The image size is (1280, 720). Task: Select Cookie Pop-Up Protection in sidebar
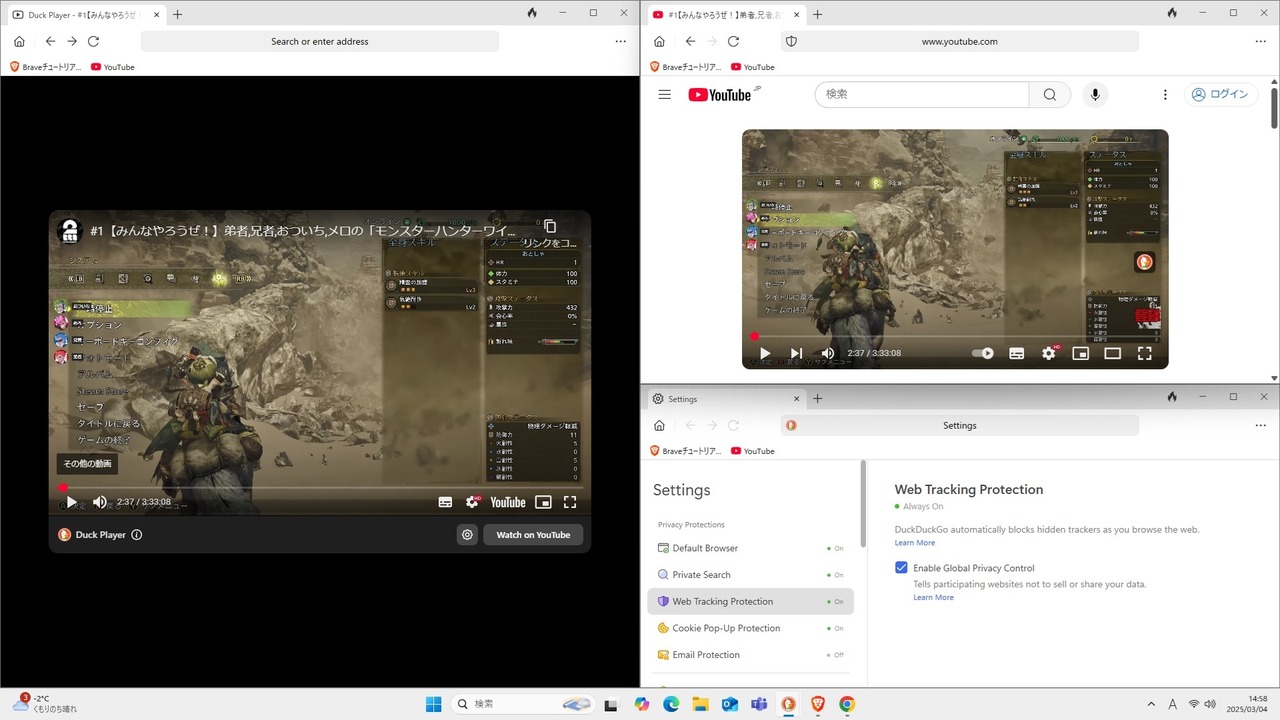click(x=750, y=628)
